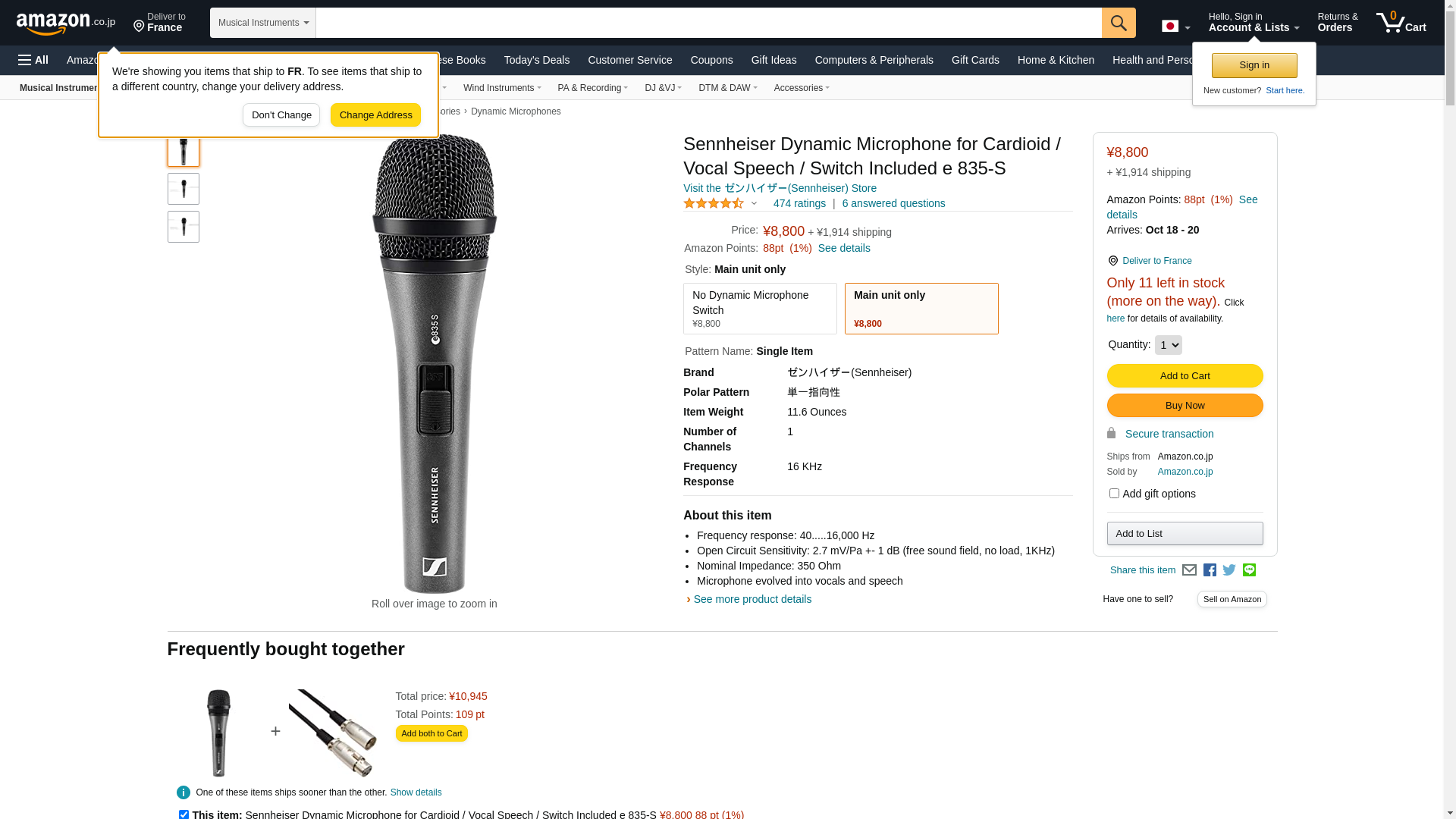Screen dimensions: 1456x819
Task: Select the second microphone thumbnail image
Action: [184, 189]
